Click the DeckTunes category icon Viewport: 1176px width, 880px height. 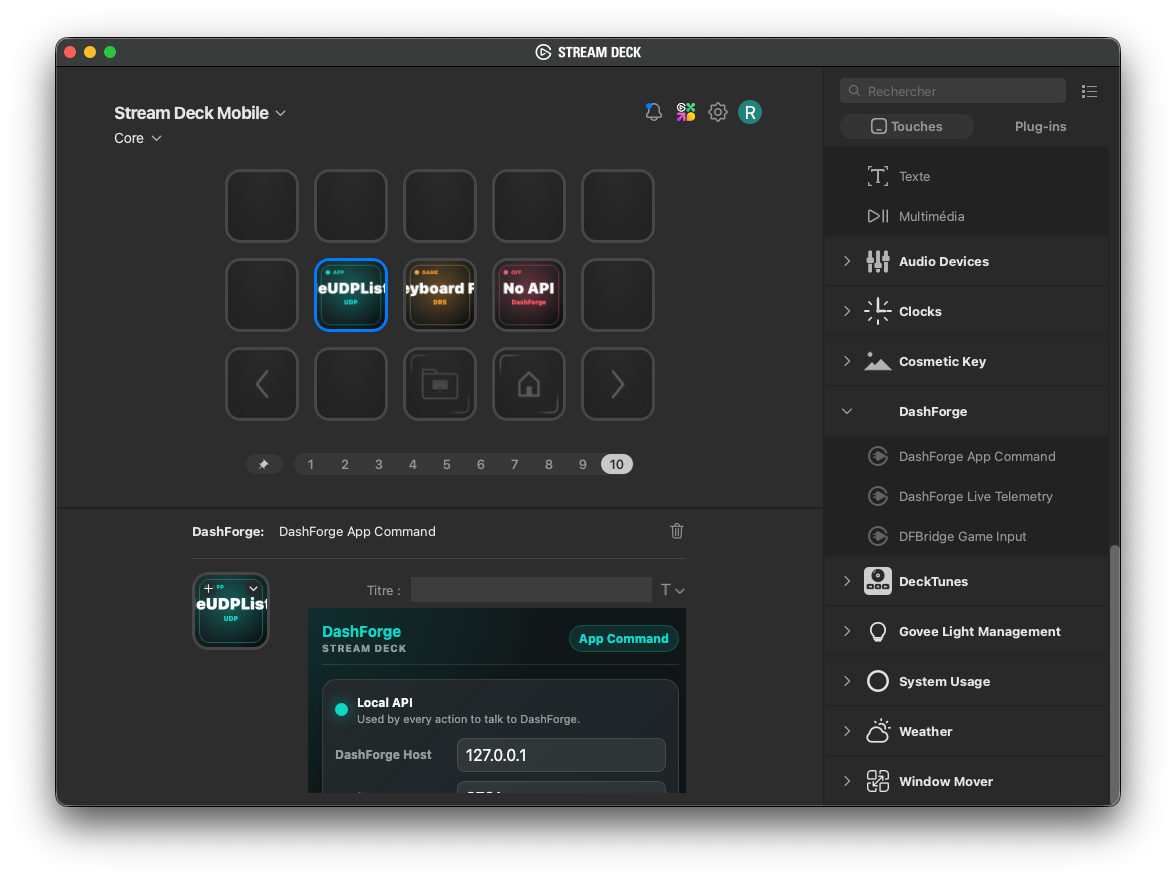pos(878,581)
